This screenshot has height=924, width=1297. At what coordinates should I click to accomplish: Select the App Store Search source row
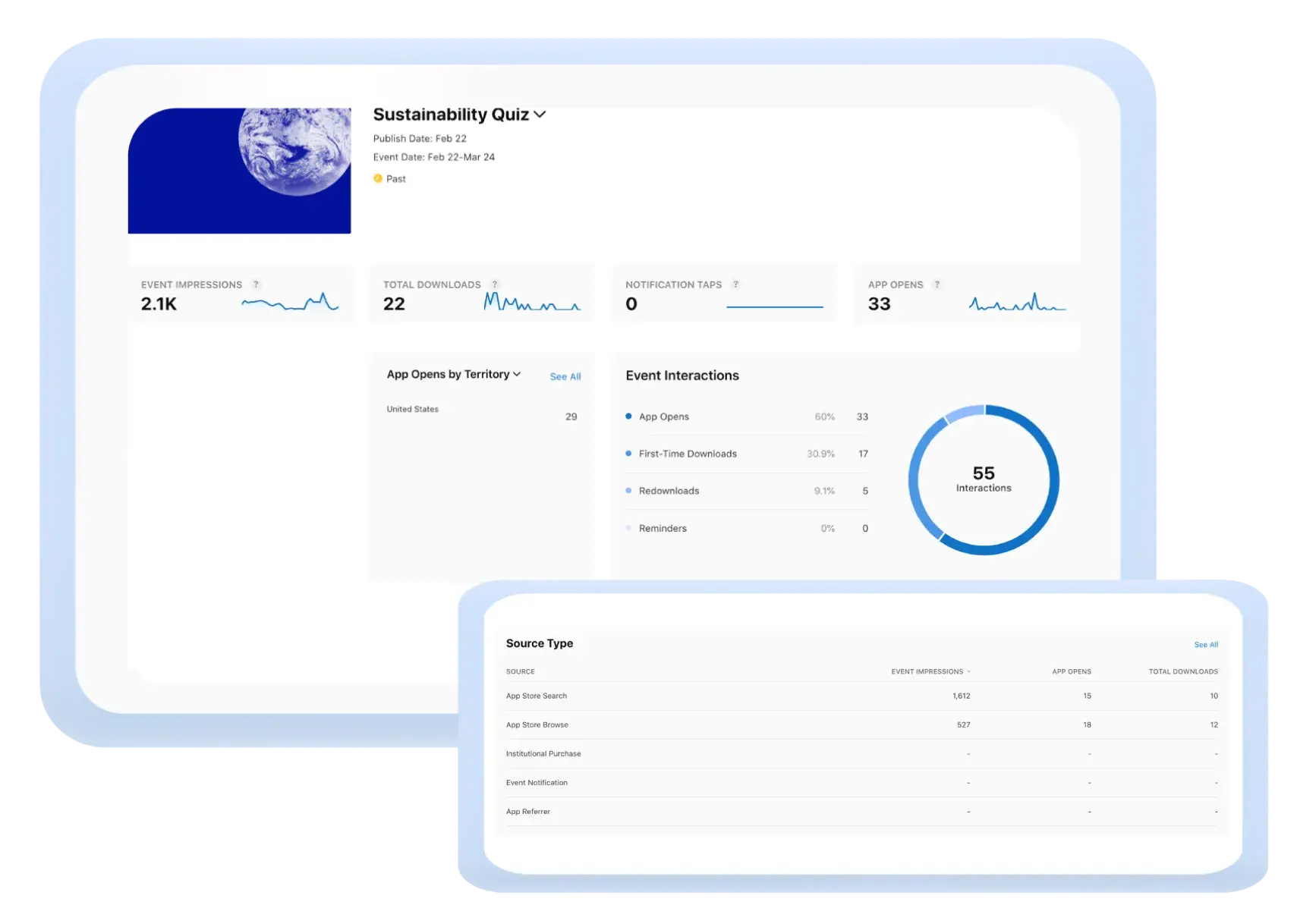pyautogui.click(x=861, y=696)
